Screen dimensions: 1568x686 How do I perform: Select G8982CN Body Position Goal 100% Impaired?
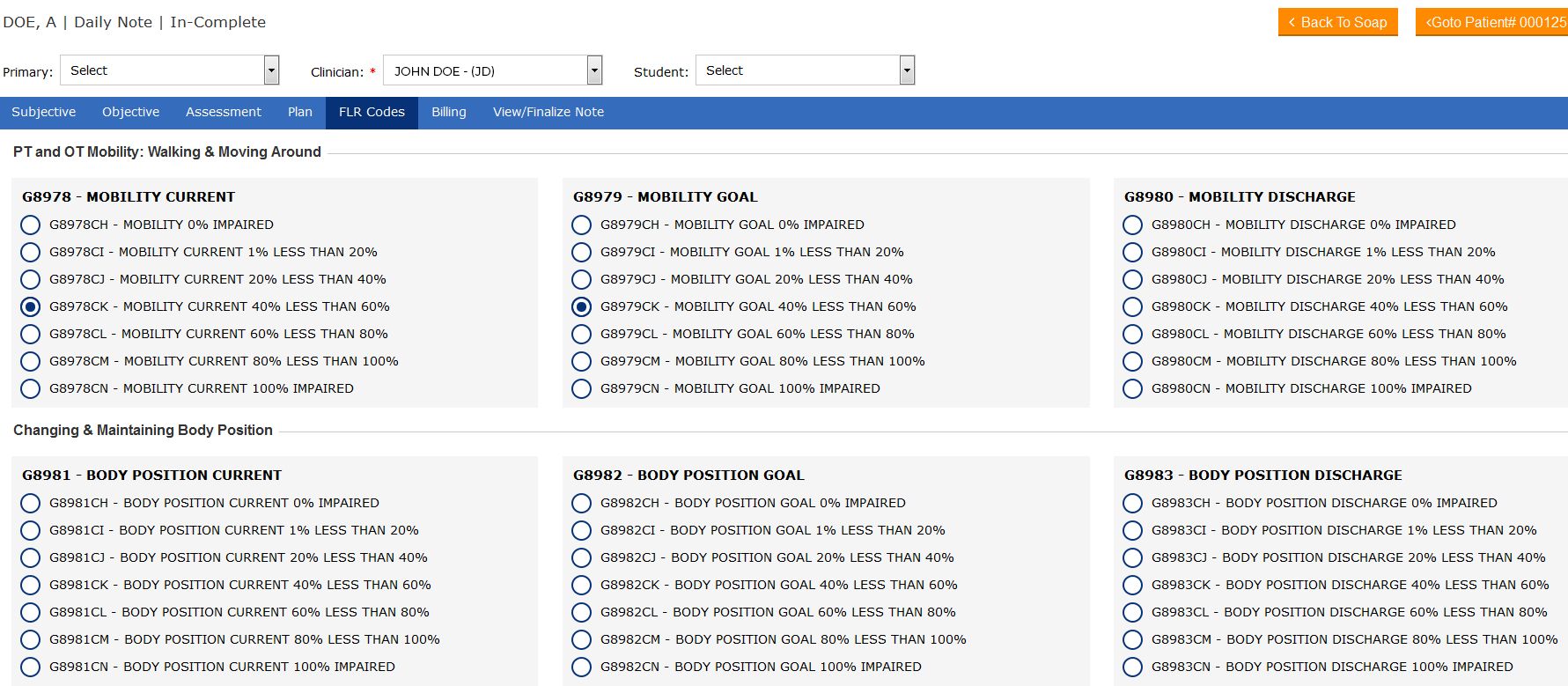(x=581, y=668)
